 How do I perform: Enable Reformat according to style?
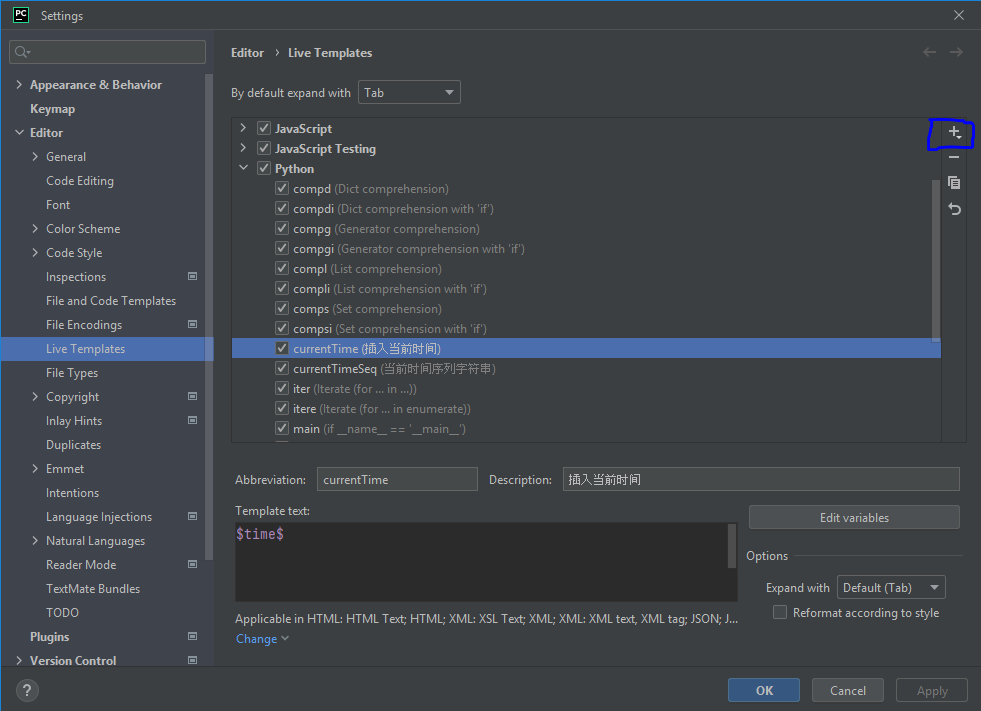coord(780,613)
